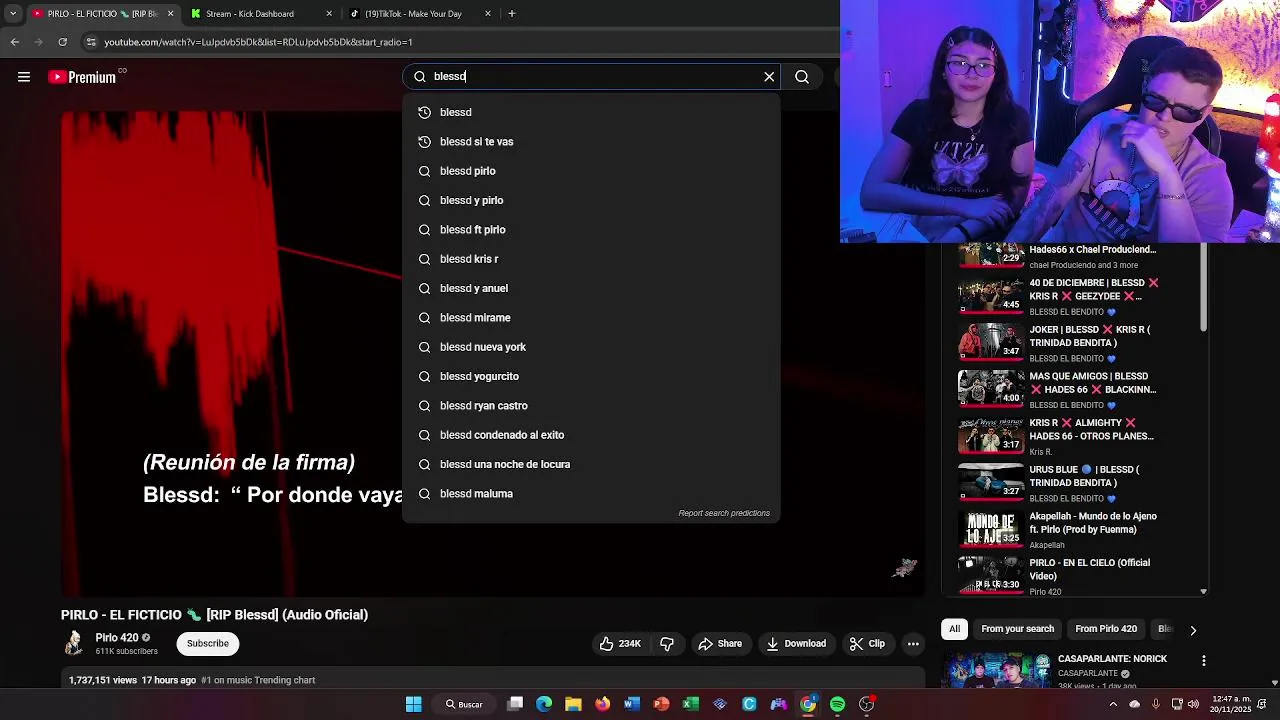Select suggestion 'blessd y pirlo'

(591, 200)
